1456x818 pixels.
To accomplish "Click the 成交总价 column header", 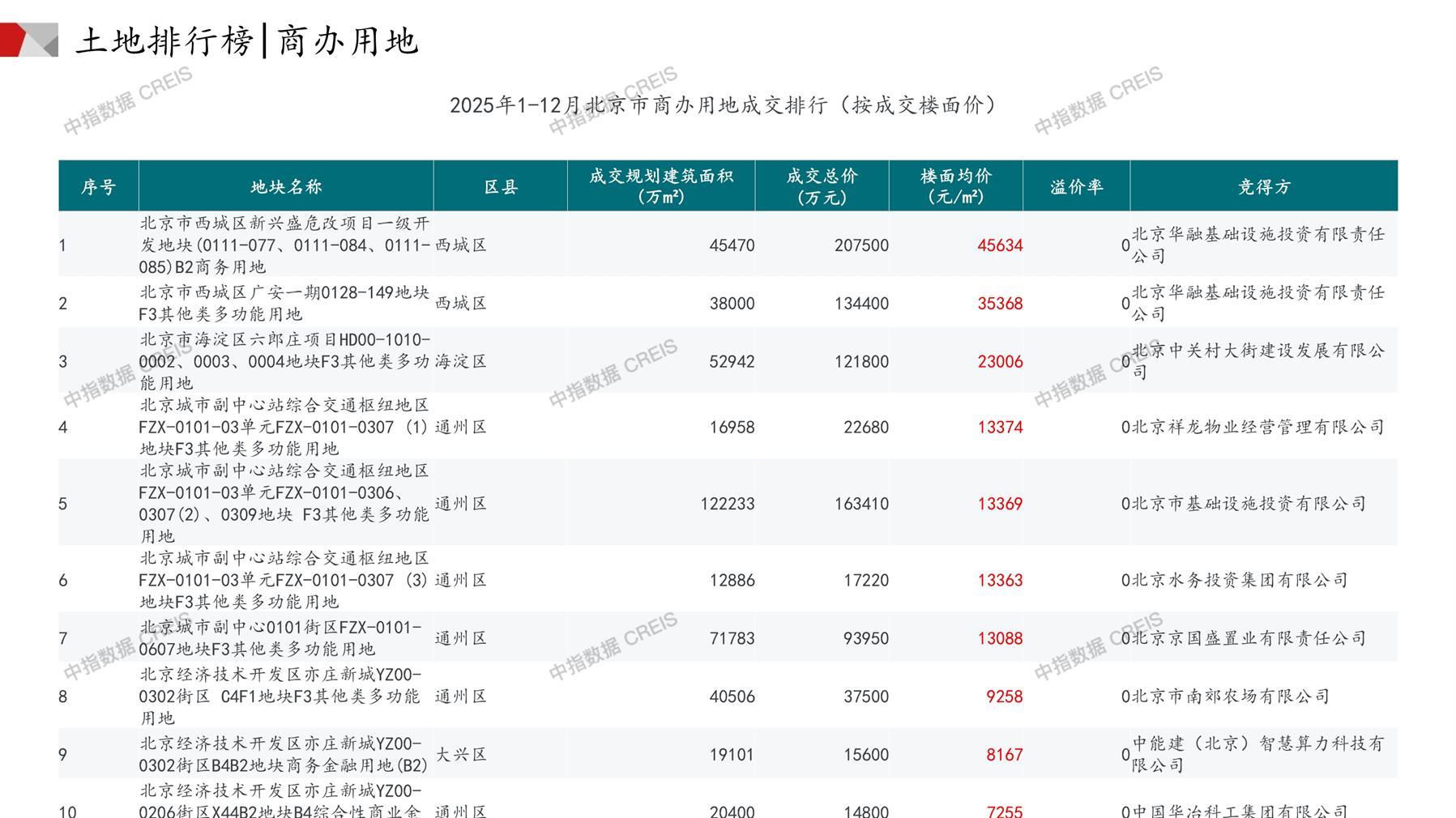I will pyautogui.click(x=822, y=186).
